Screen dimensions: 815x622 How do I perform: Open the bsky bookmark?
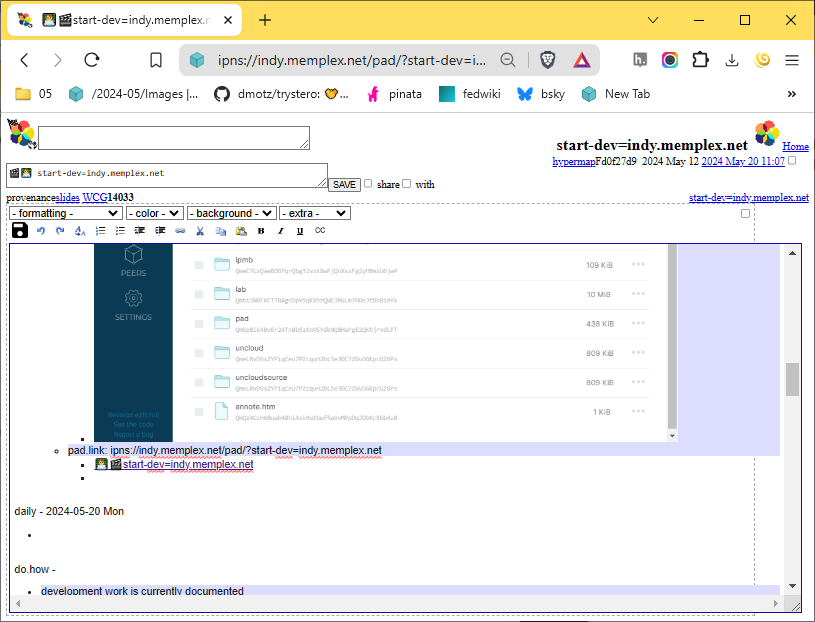pos(541,94)
